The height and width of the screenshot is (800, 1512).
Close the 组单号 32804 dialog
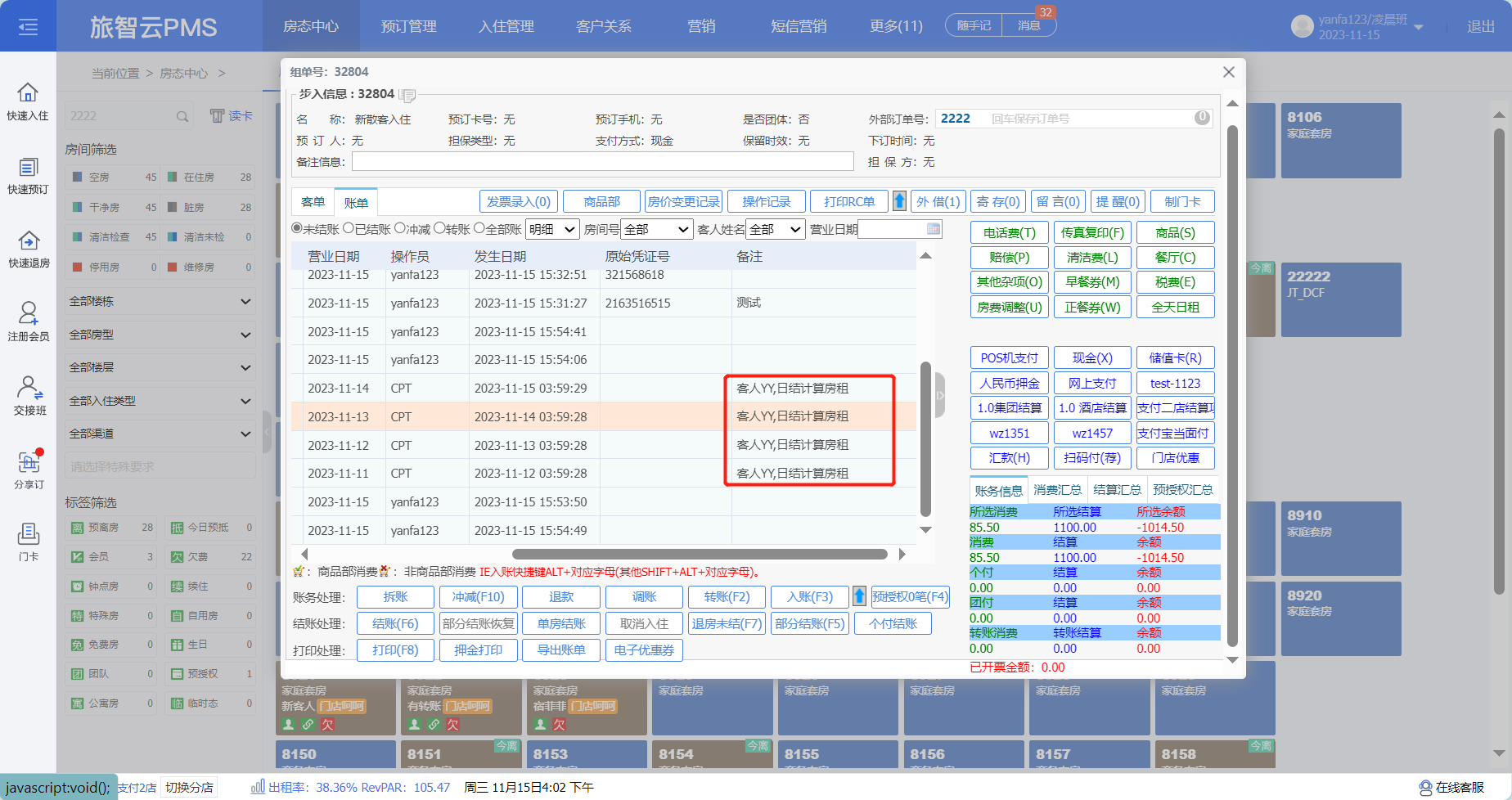pyautogui.click(x=1228, y=72)
